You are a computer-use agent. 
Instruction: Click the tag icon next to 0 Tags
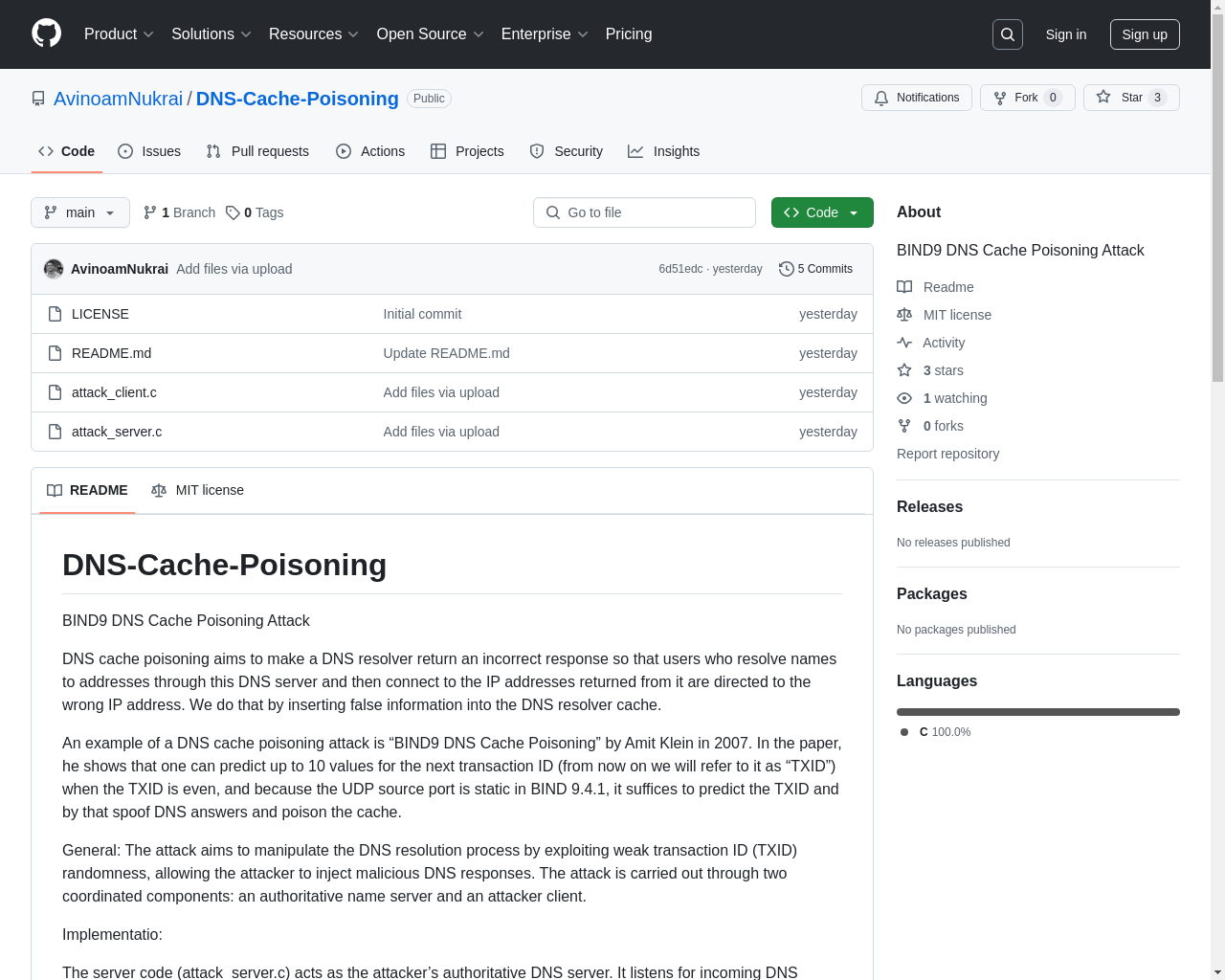pyautogui.click(x=233, y=212)
